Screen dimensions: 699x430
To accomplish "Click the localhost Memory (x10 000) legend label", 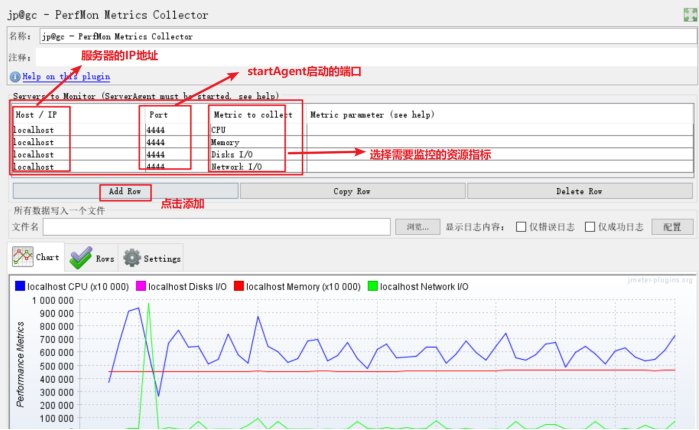I will pos(303,287).
